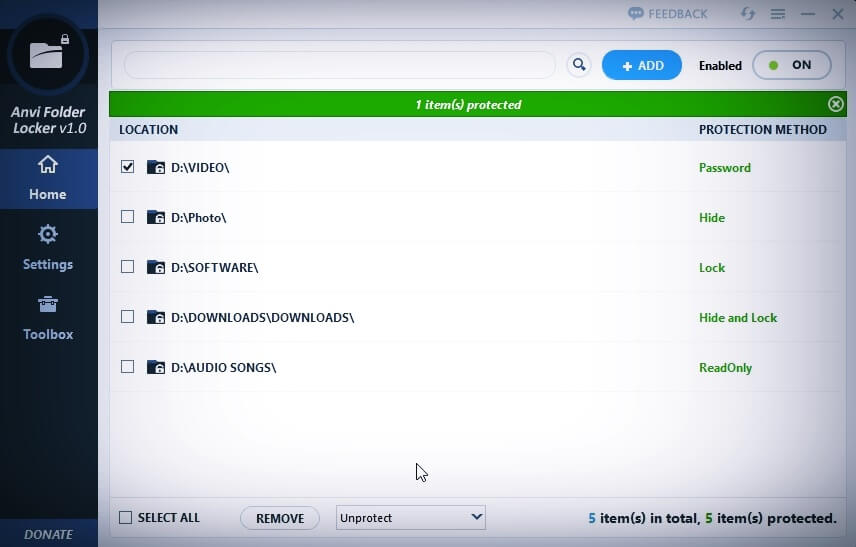
Task: Click the locked folder icon for D:\Photo\
Action: (x=156, y=217)
